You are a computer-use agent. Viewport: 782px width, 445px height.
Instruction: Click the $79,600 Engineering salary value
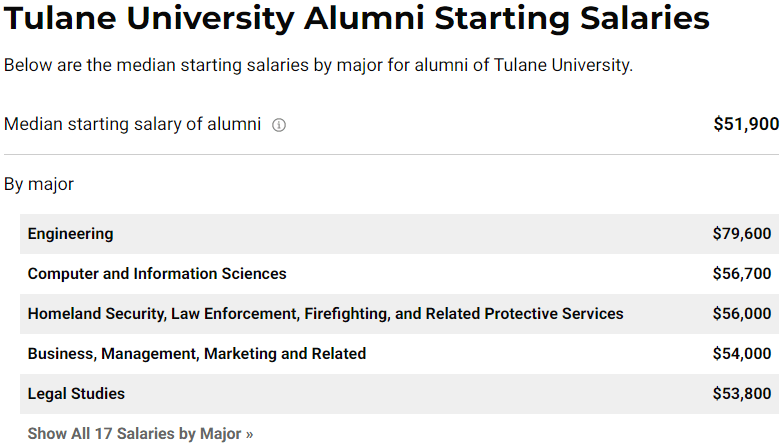pyautogui.click(x=742, y=233)
